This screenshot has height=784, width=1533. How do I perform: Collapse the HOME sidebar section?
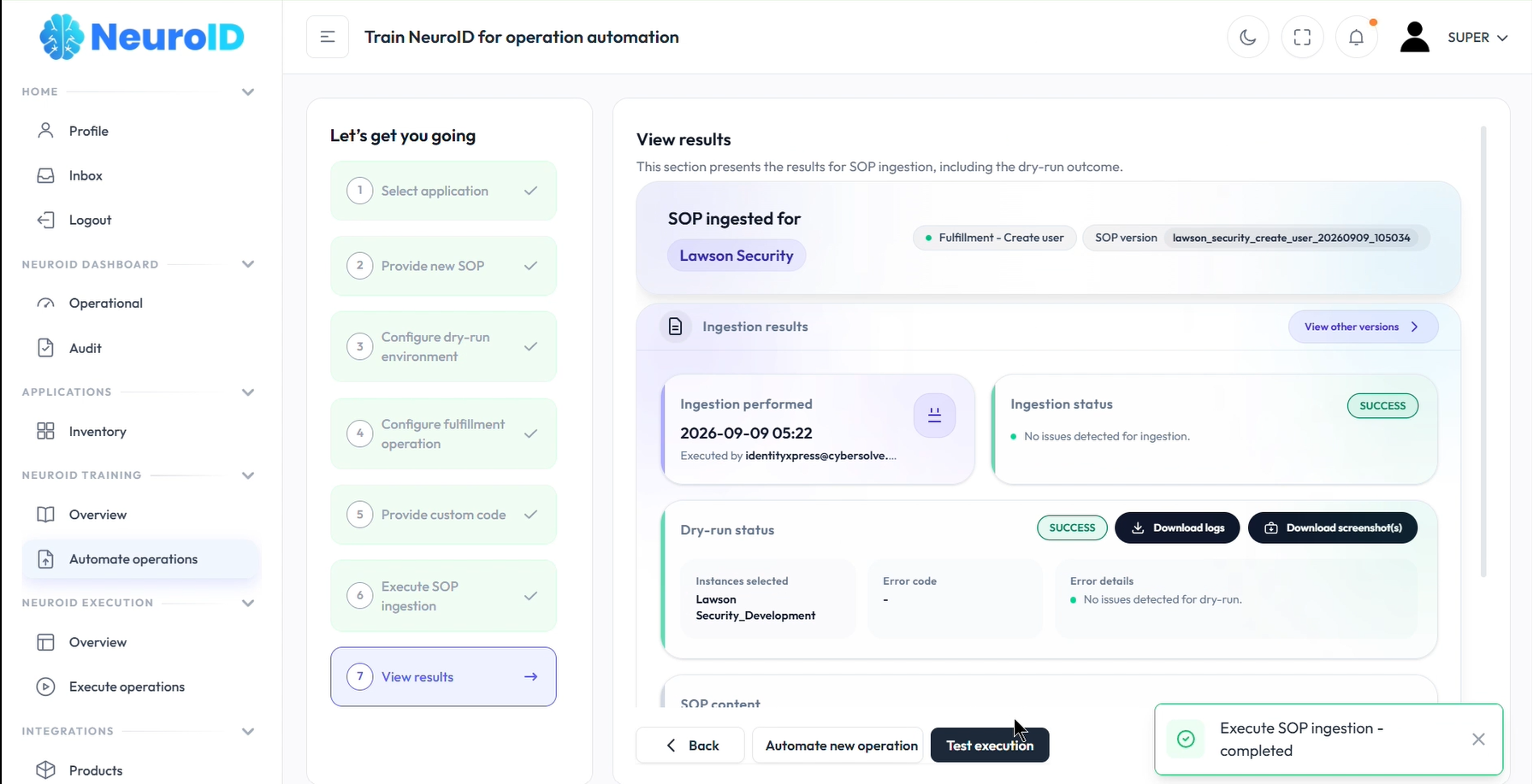[x=248, y=91]
